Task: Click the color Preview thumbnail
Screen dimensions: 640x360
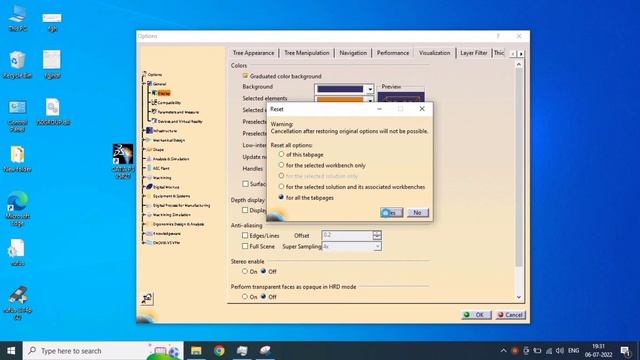Action: (401, 97)
